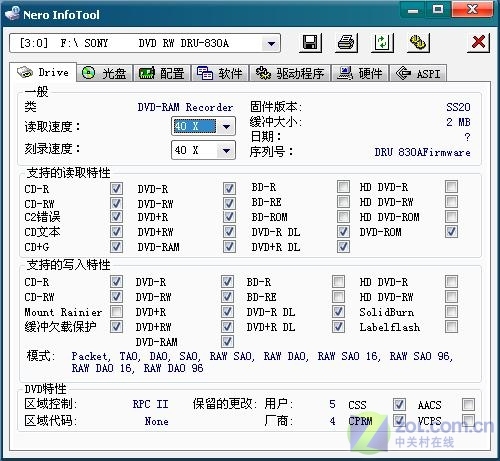Click the Print icon in the toolbar
Screen dimensions: 500x461
pos(346,43)
